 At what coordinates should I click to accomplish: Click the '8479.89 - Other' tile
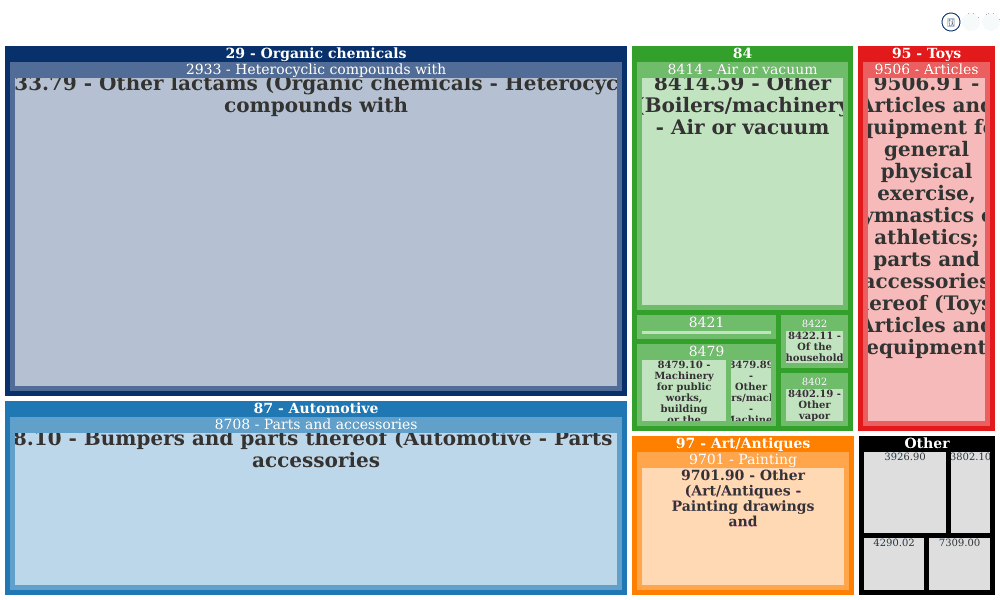(x=751, y=390)
